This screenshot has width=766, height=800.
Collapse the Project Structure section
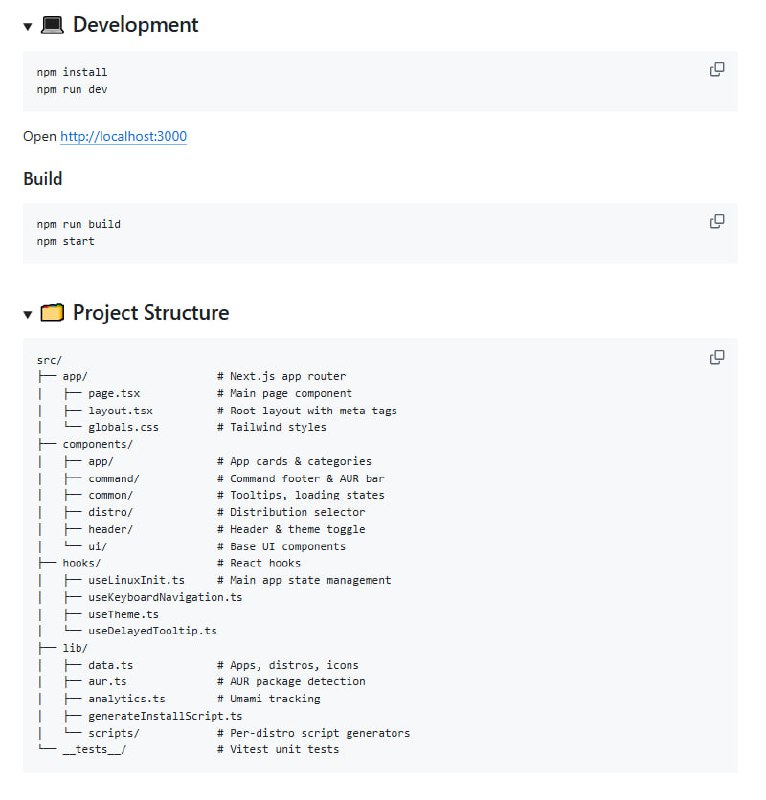coord(26,313)
